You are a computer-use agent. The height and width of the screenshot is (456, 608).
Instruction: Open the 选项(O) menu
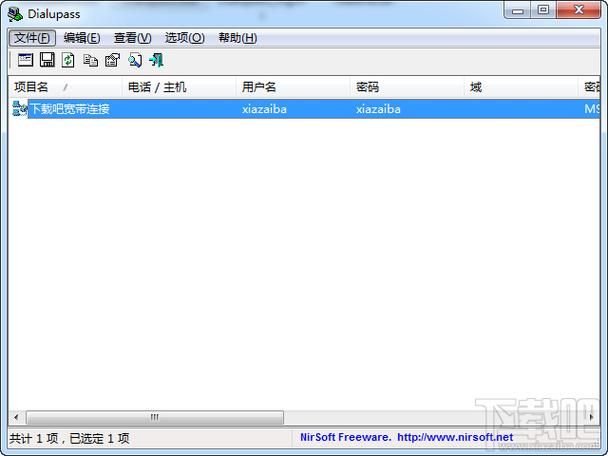point(185,38)
